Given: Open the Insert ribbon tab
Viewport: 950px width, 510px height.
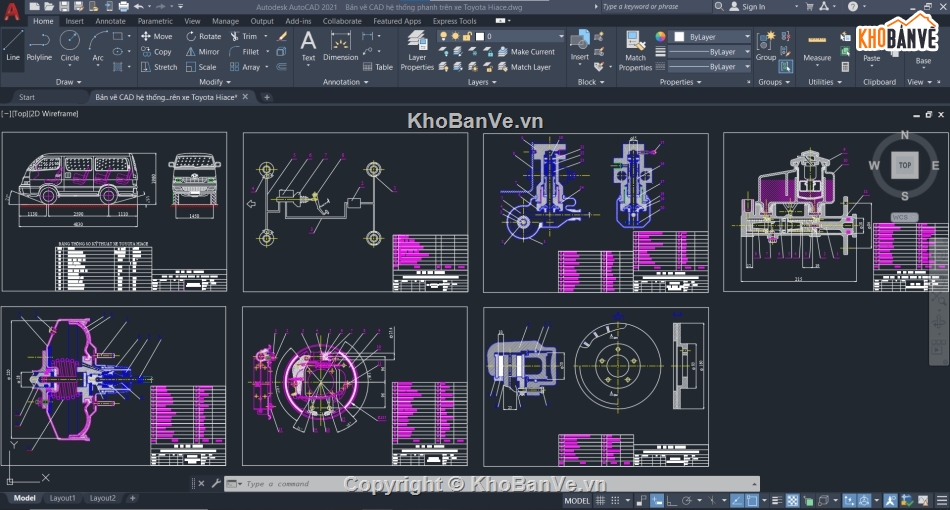Looking at the screenshot, I should click(75, 21).
